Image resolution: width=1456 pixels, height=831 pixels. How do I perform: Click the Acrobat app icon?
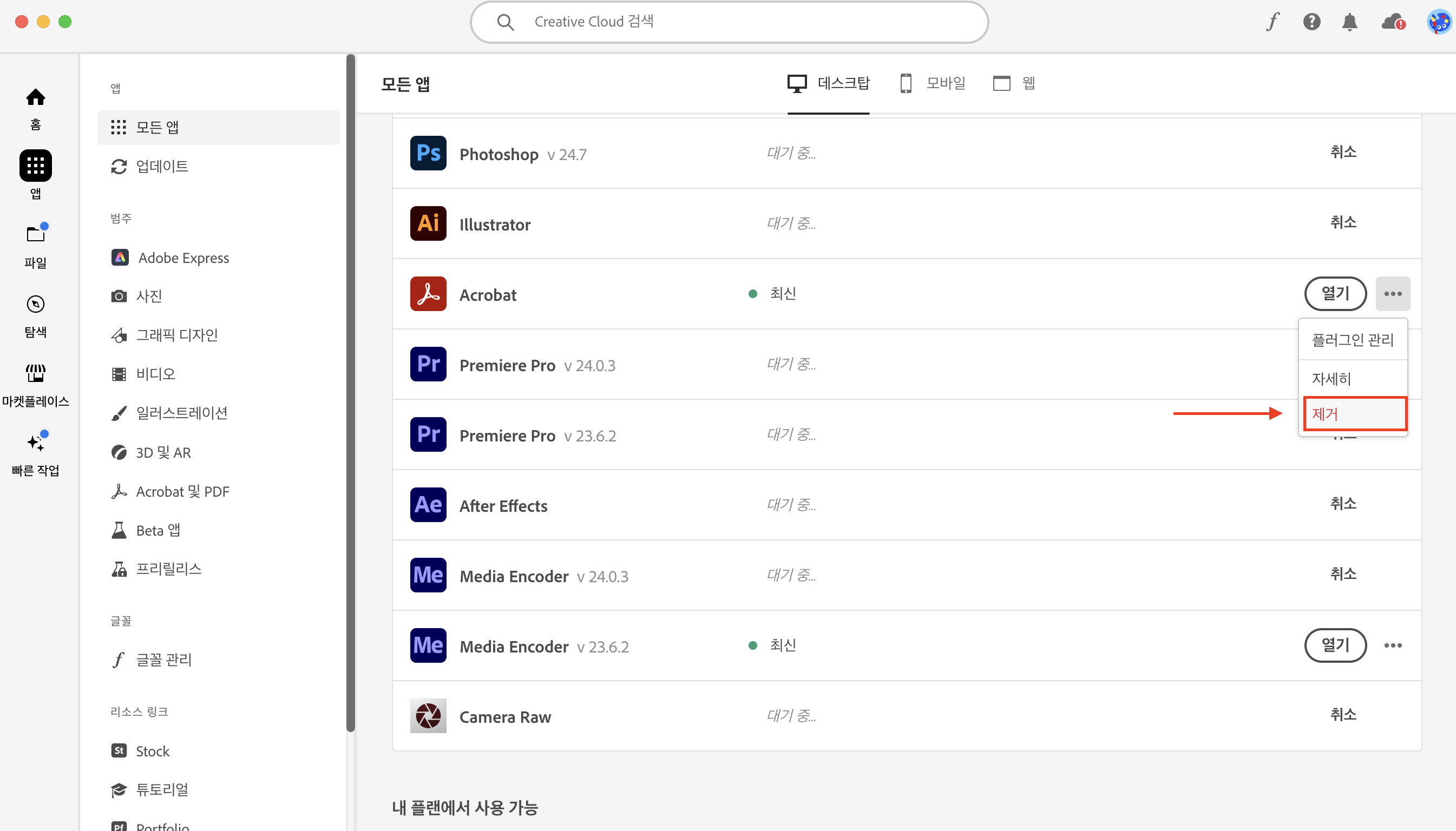click(x=428, y=293)
